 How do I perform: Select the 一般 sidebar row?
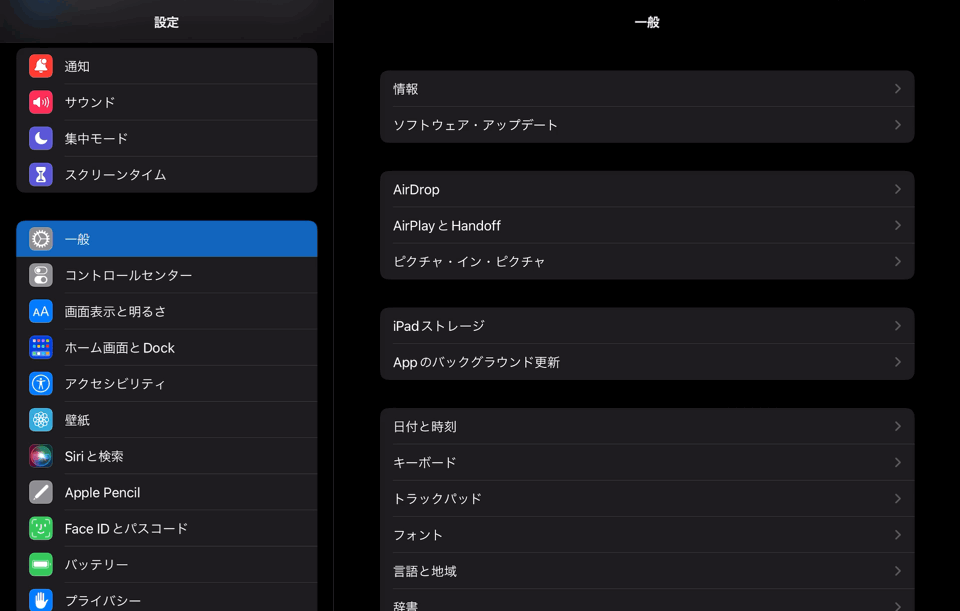click(167, 239)
